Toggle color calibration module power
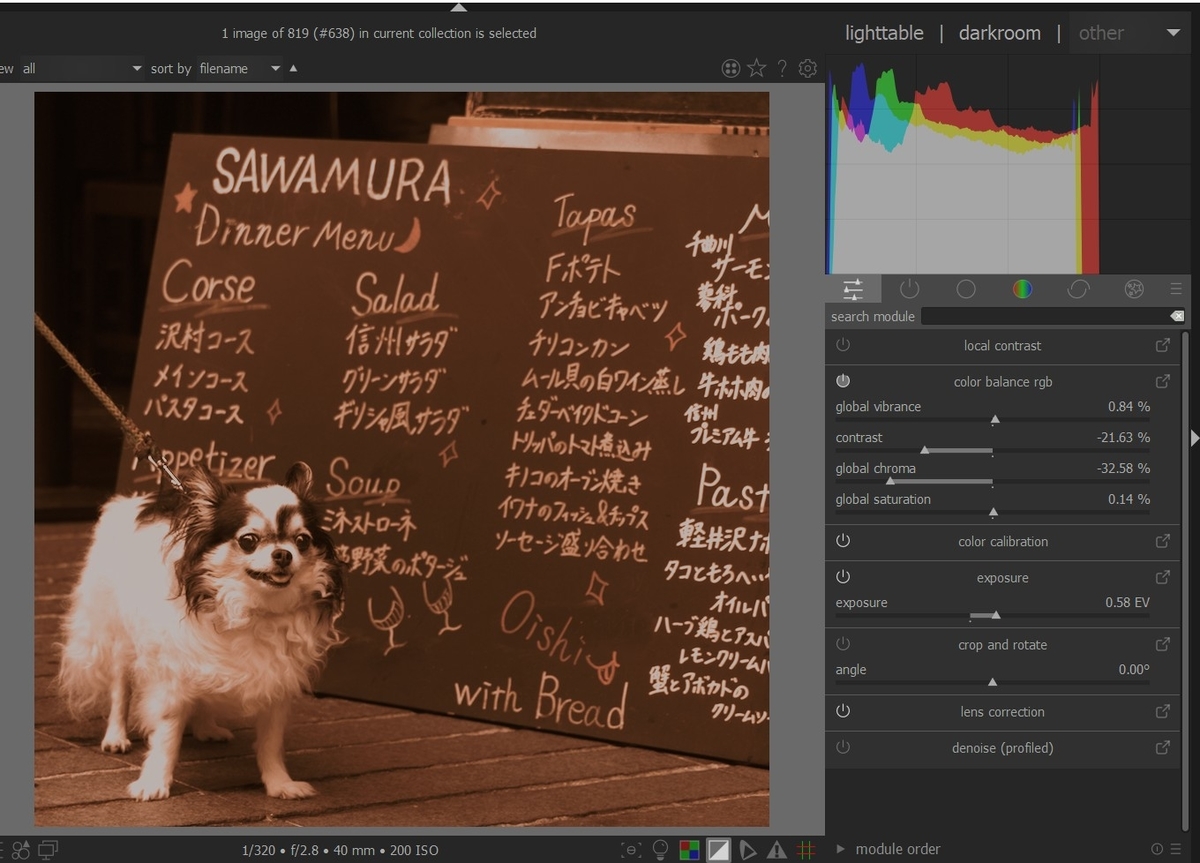 click(843, 541)
